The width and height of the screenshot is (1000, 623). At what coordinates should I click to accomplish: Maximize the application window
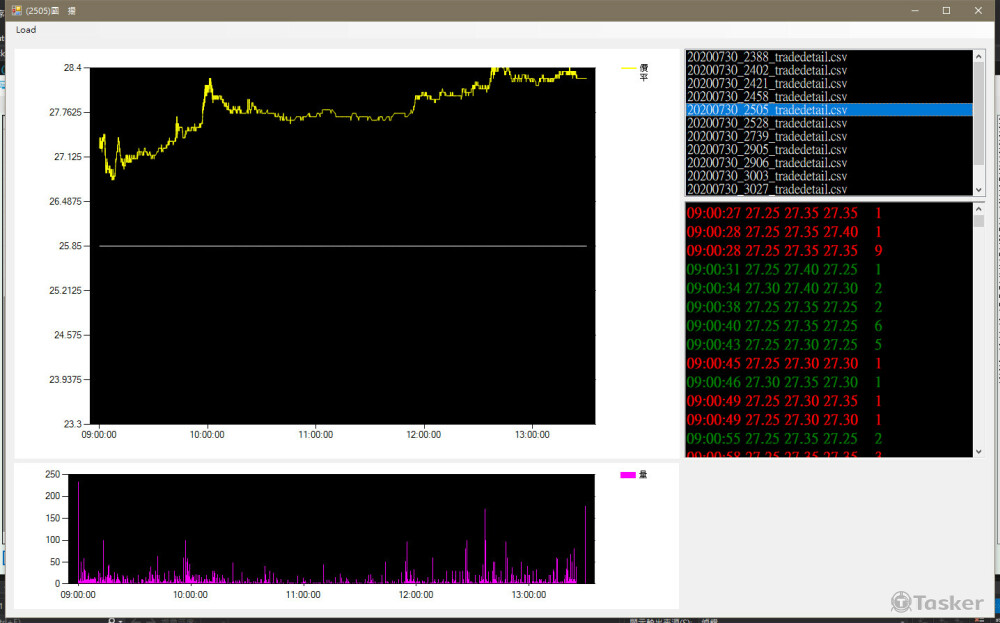pos(946,10)
